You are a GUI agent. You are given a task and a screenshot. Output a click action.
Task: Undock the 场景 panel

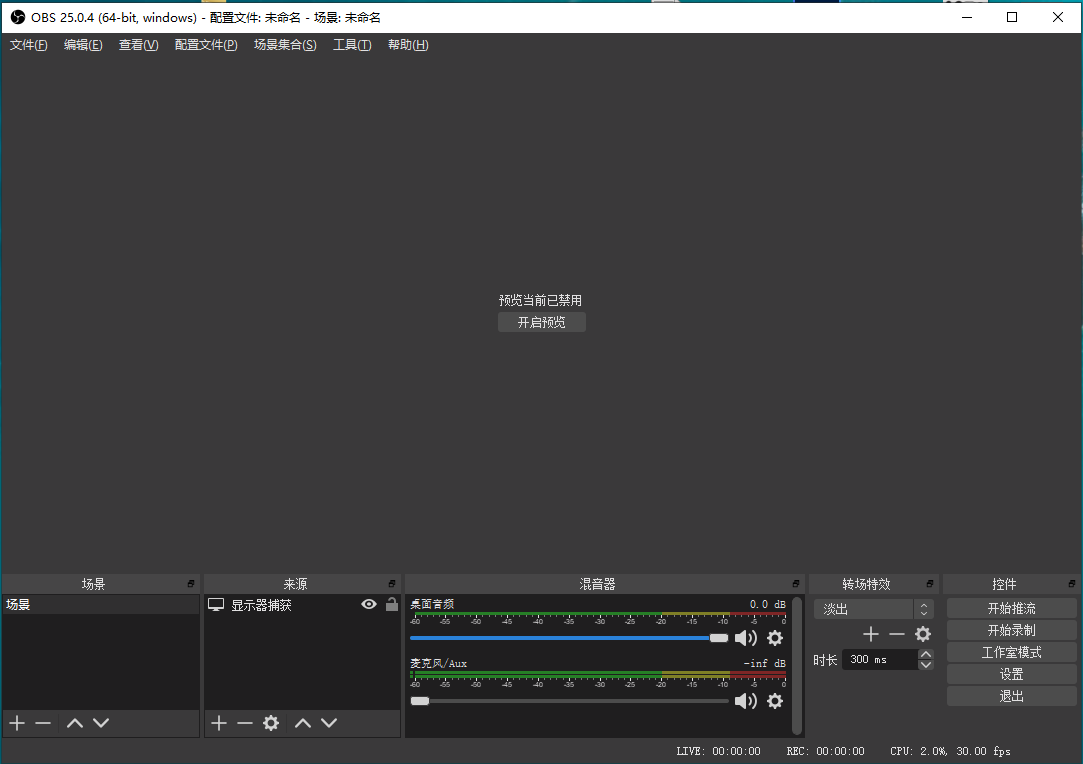[191, 584]
